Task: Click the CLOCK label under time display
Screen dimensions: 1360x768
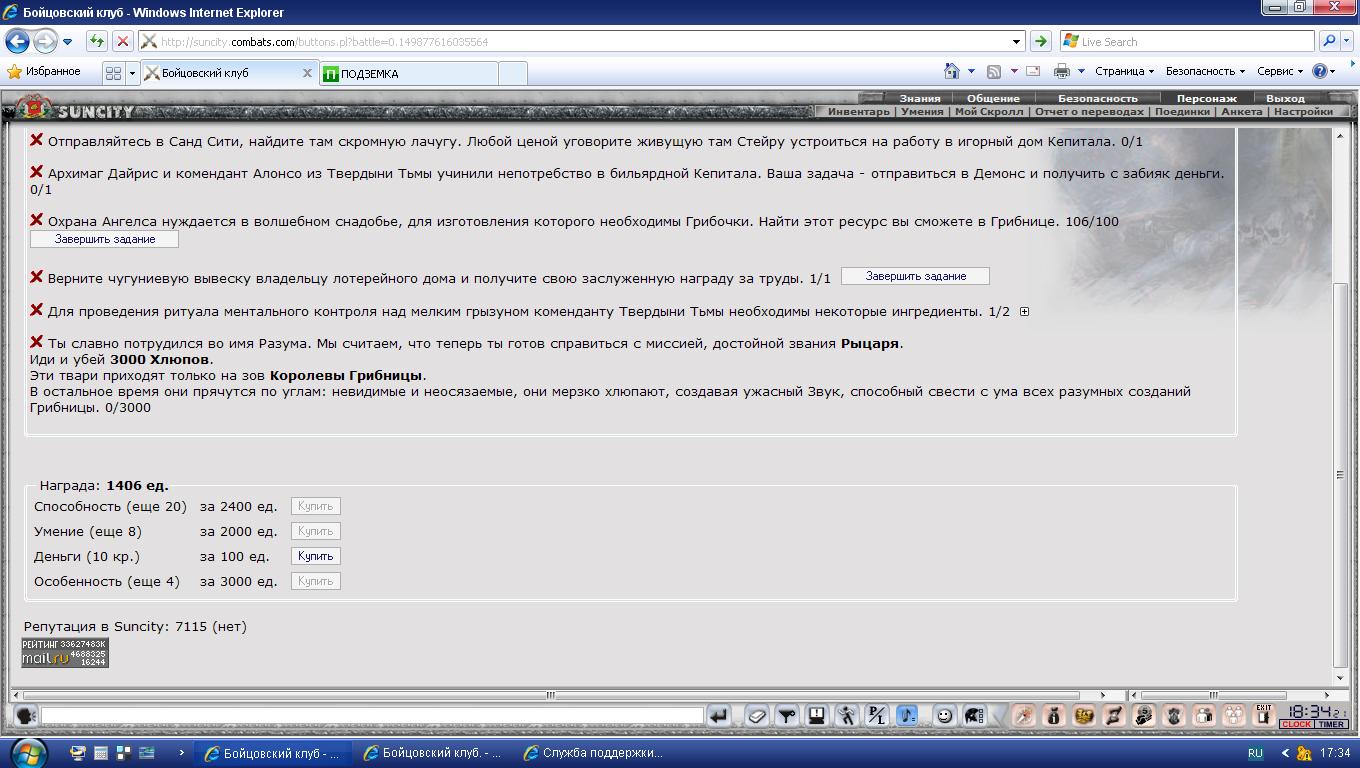Action: [1296, 724]
